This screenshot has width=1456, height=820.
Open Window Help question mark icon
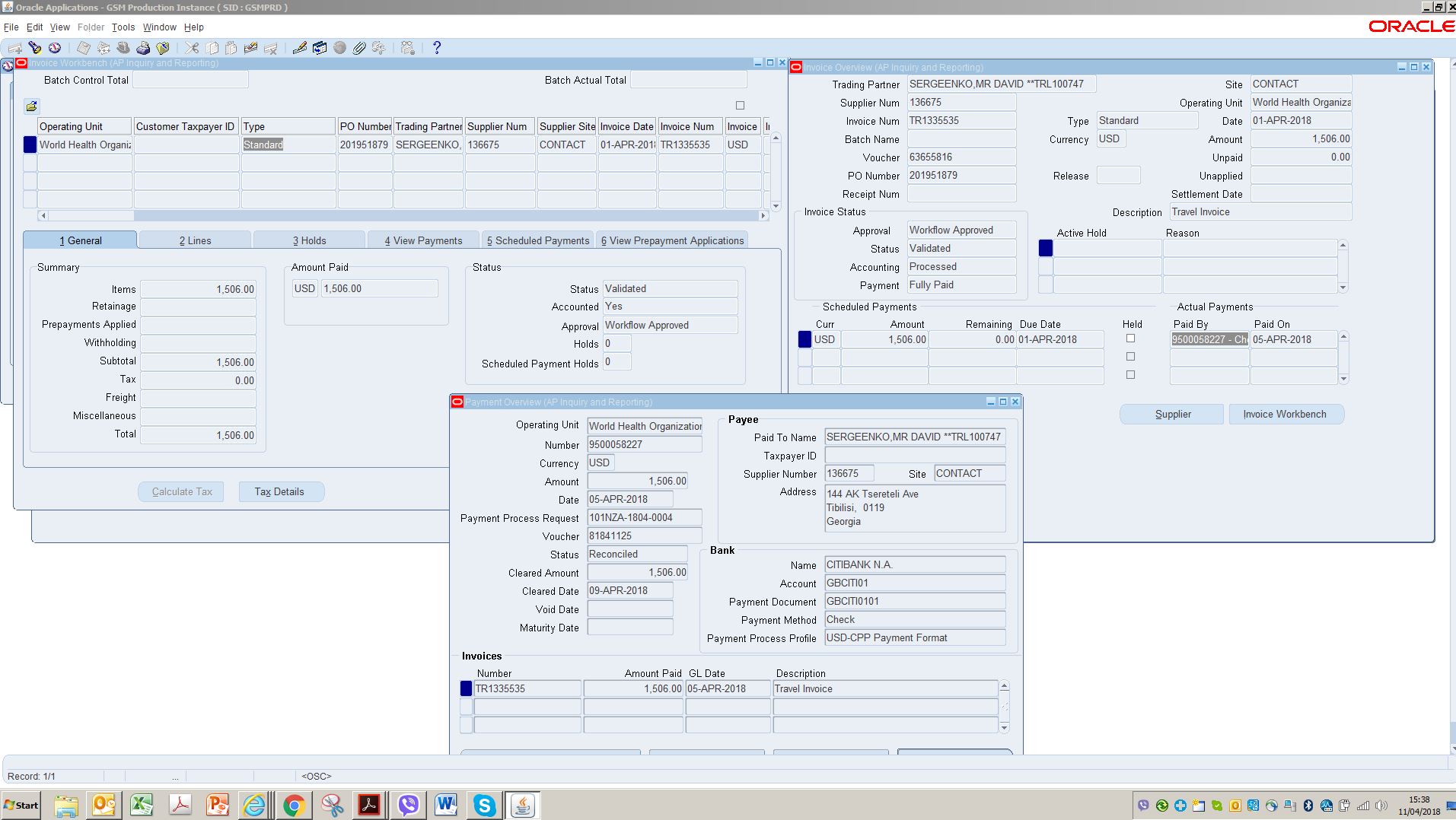pos(437,48)
